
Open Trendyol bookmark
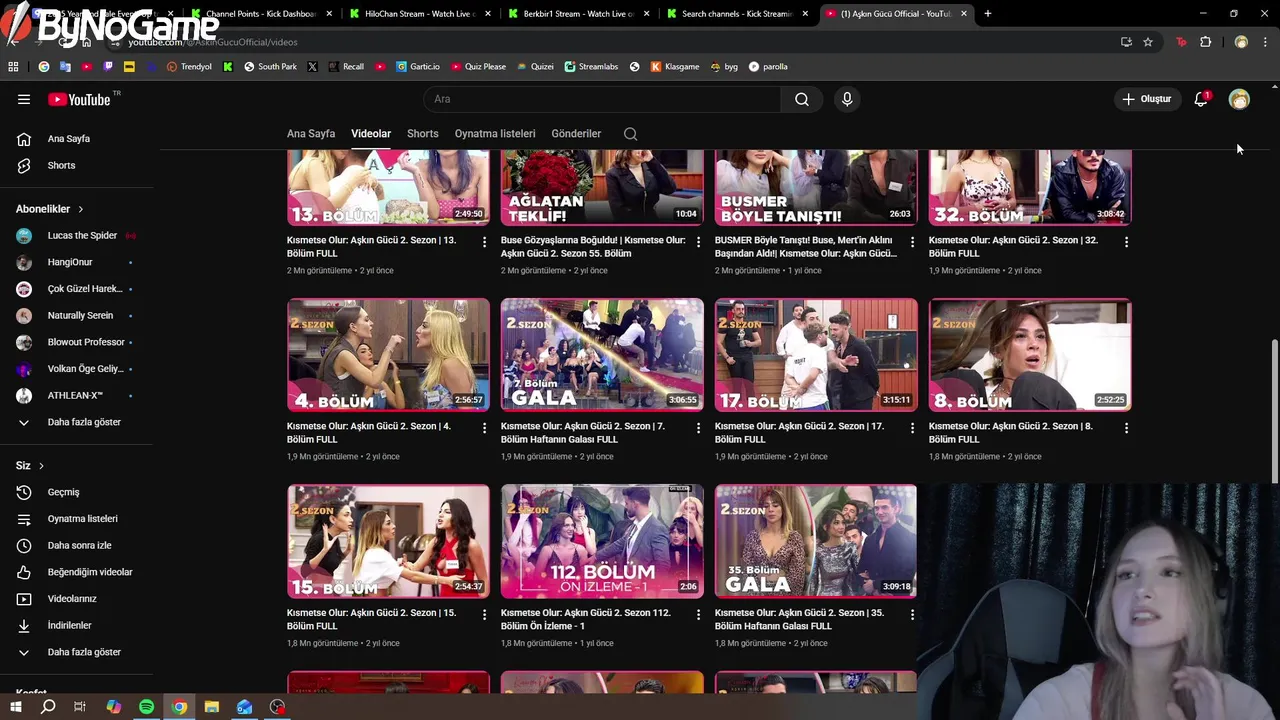point(189,67)
